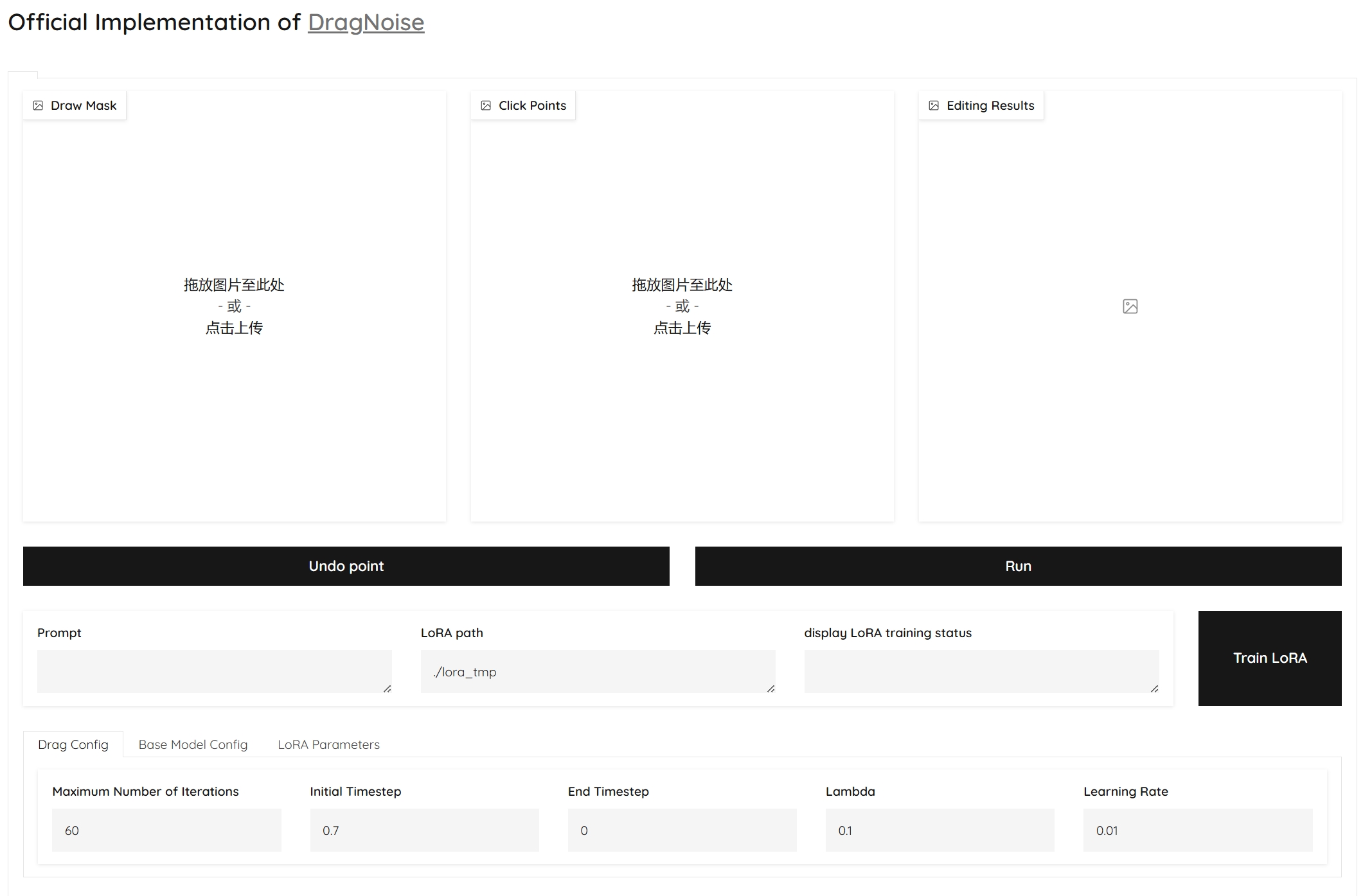Click the Click Points upload area
Screen dimensions: 1372x896
[x=682, y=306]
